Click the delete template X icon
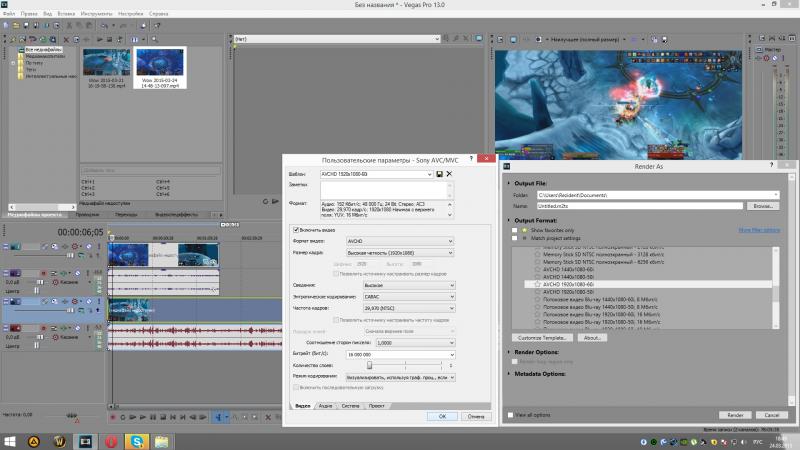 click(x=449, y=174)
